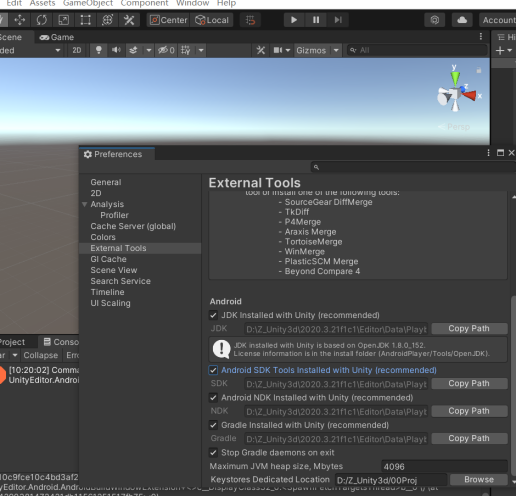Pause the game playback

(316, 20)
